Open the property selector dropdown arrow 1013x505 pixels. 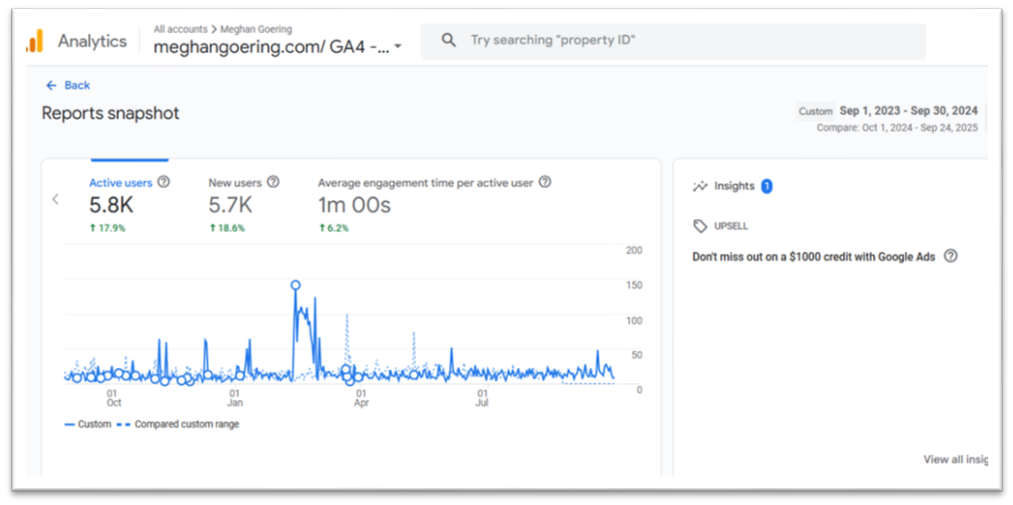coord(398,47)
